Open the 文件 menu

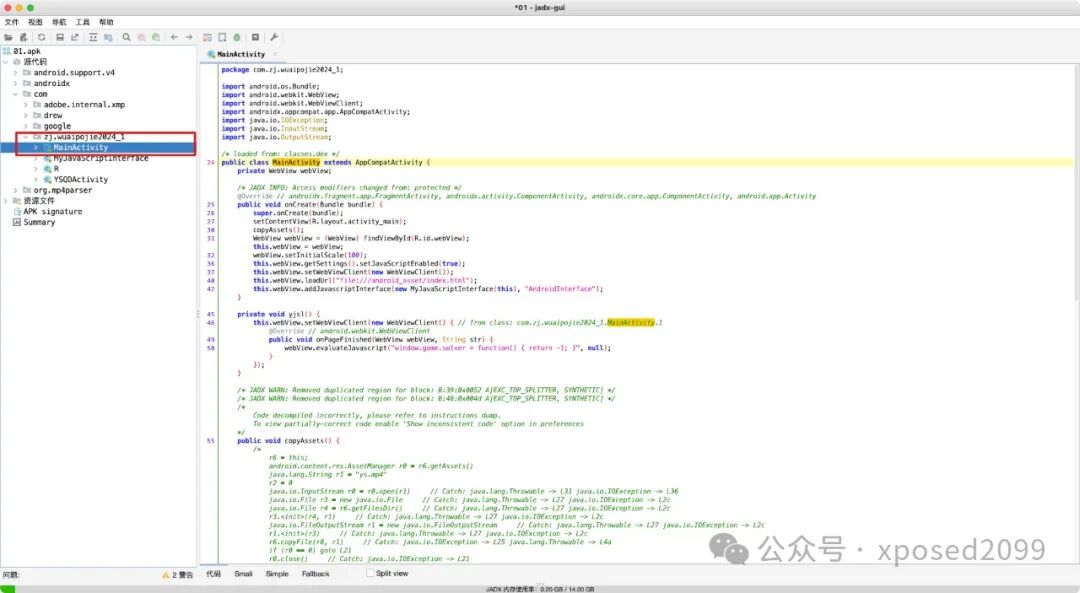[12, 22]
